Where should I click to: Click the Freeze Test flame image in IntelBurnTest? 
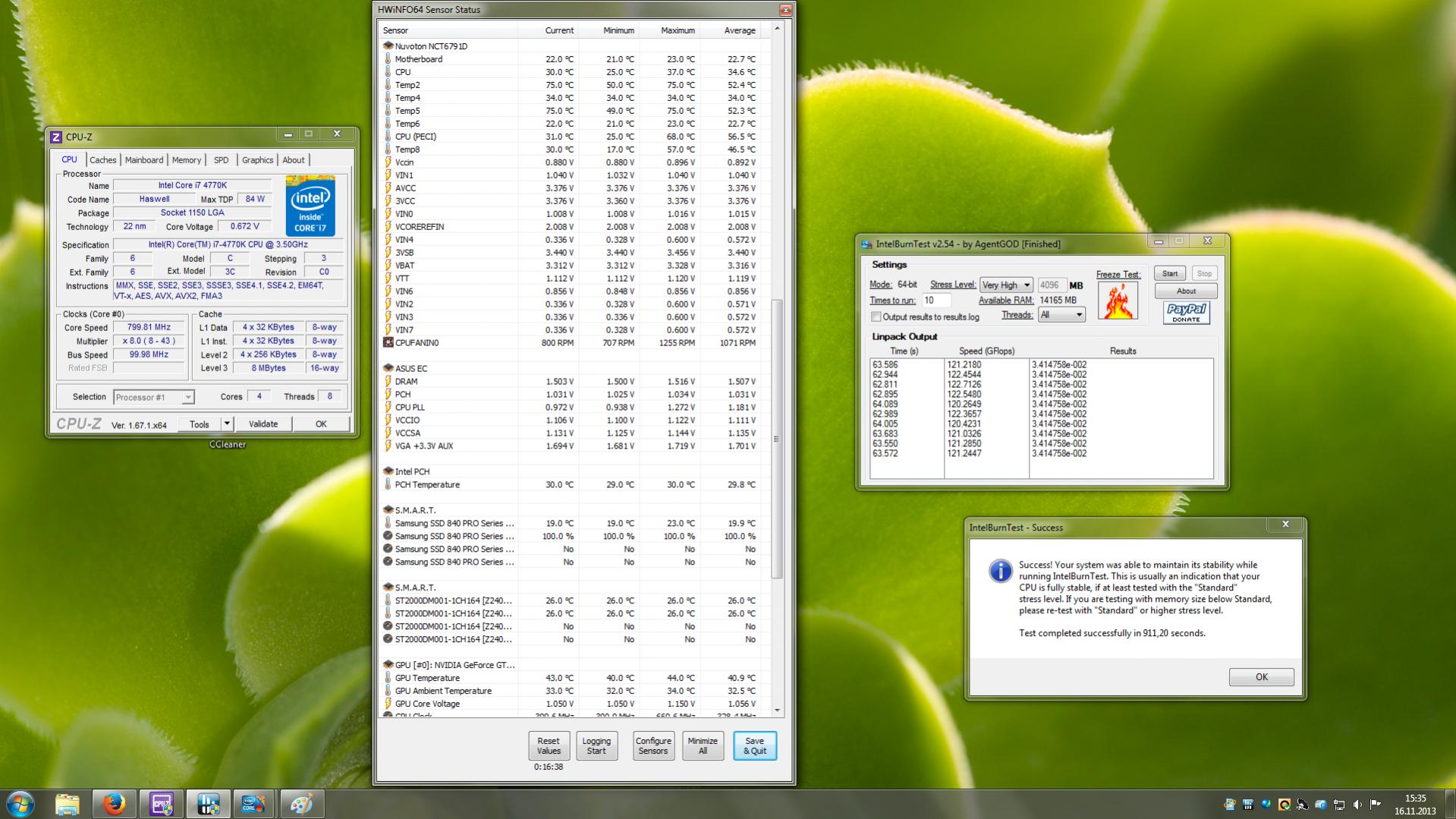[x=1118, y=300]
